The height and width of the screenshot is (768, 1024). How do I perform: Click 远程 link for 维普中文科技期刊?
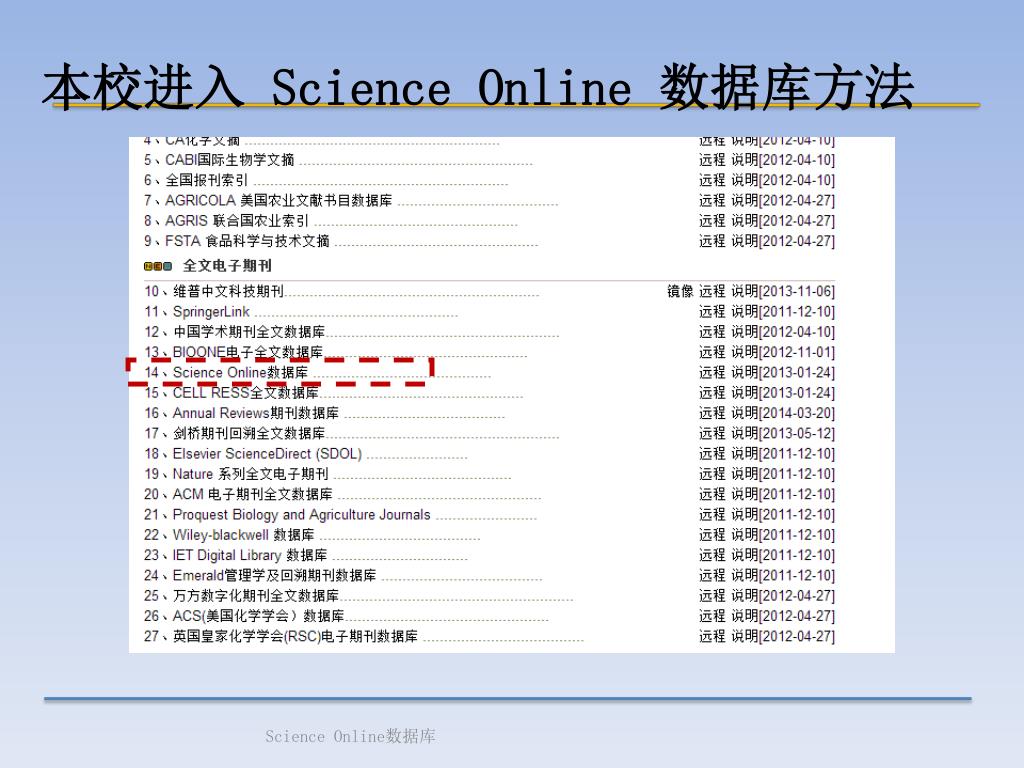(712, 291)
